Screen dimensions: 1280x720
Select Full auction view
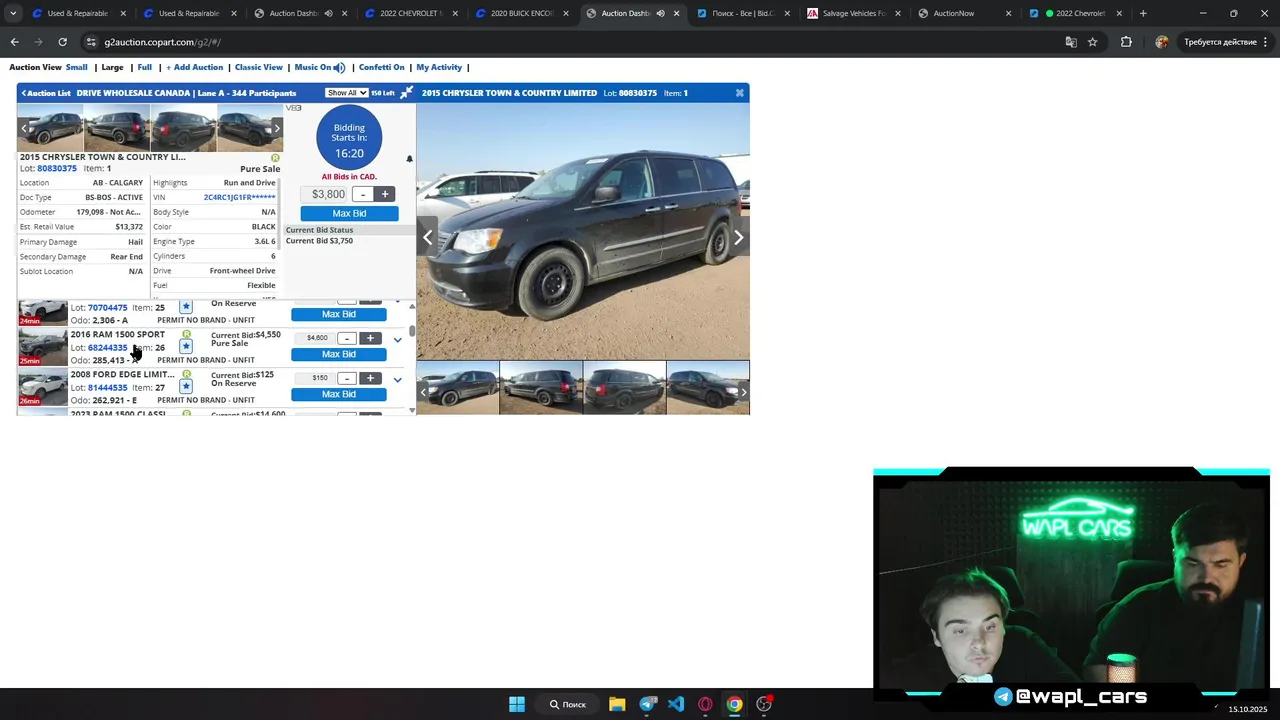point(145,67)
